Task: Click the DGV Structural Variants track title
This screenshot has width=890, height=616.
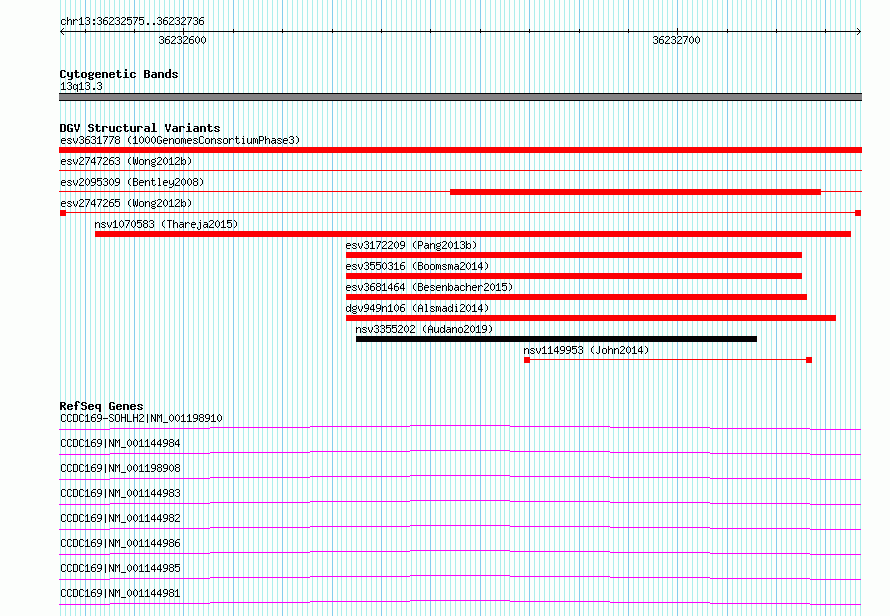Action: pyautogui.click(x=140, y=128)
